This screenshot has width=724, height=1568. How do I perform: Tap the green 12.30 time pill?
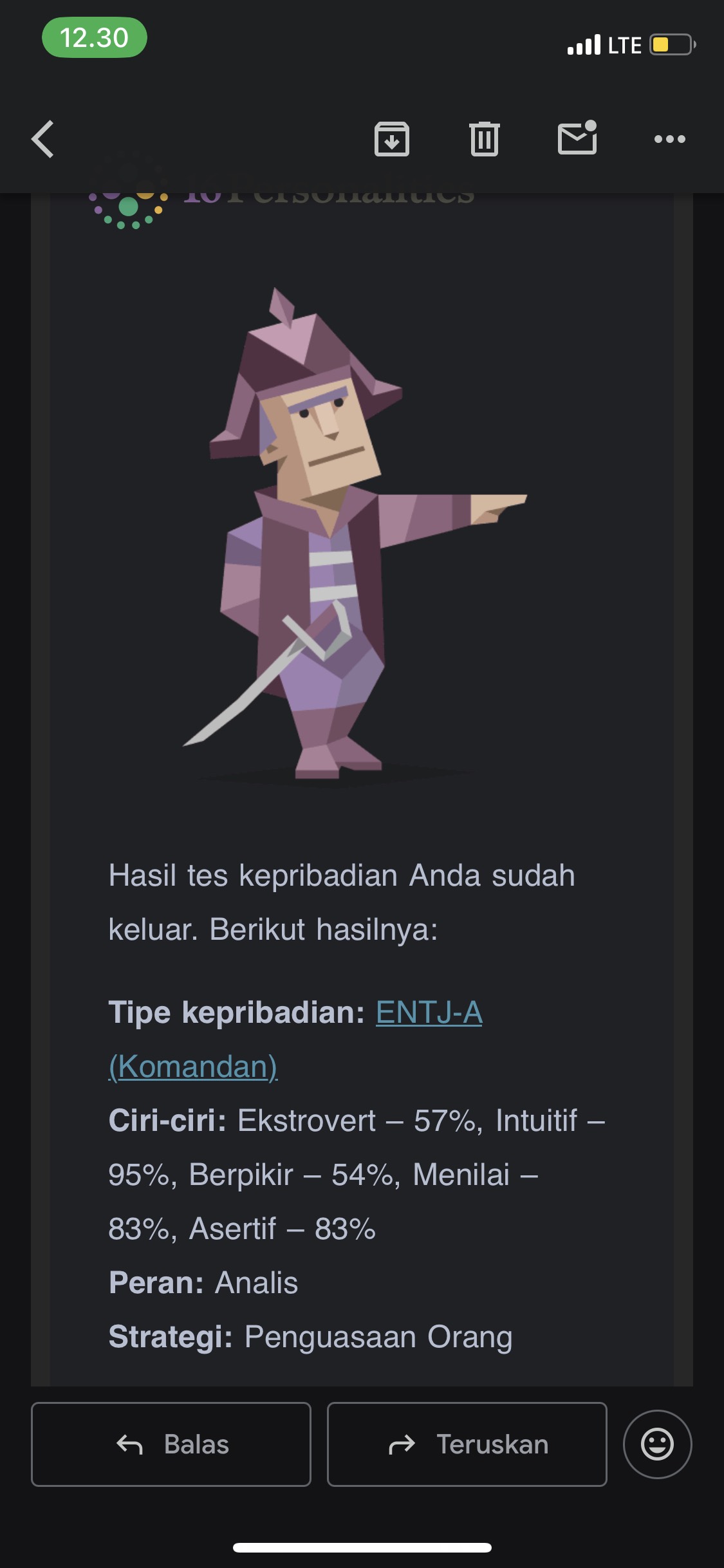(x=95, y=38)
